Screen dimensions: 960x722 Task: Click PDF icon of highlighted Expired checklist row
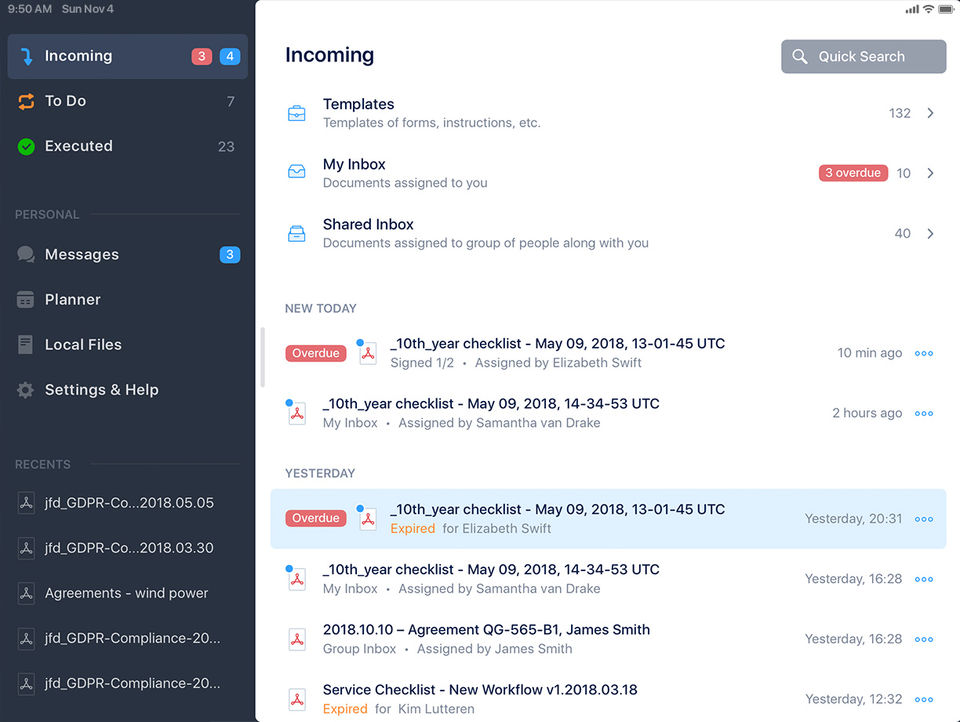pyautogui.click(x=367, y=519)
